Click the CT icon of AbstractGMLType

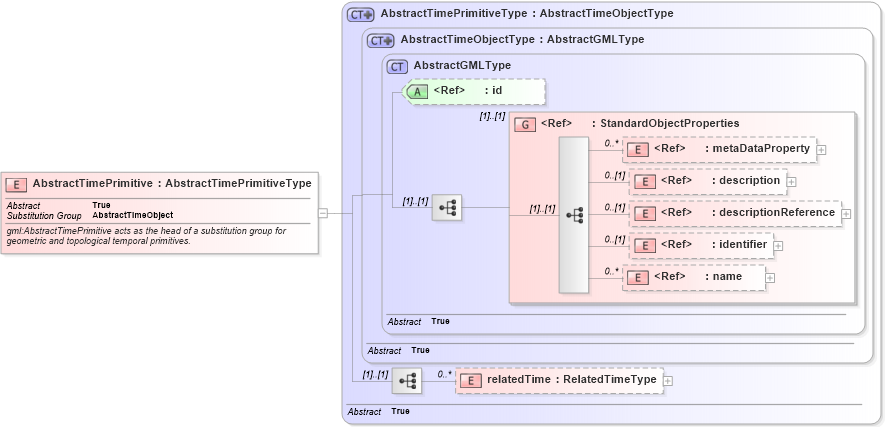pos(397,67)
